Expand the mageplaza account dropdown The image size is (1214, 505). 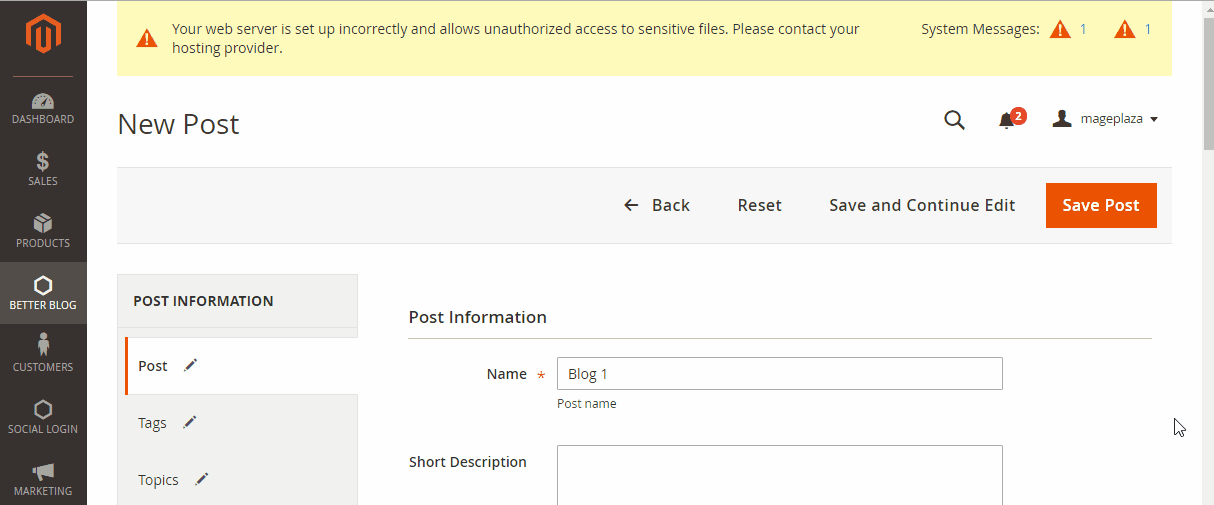1105,119
